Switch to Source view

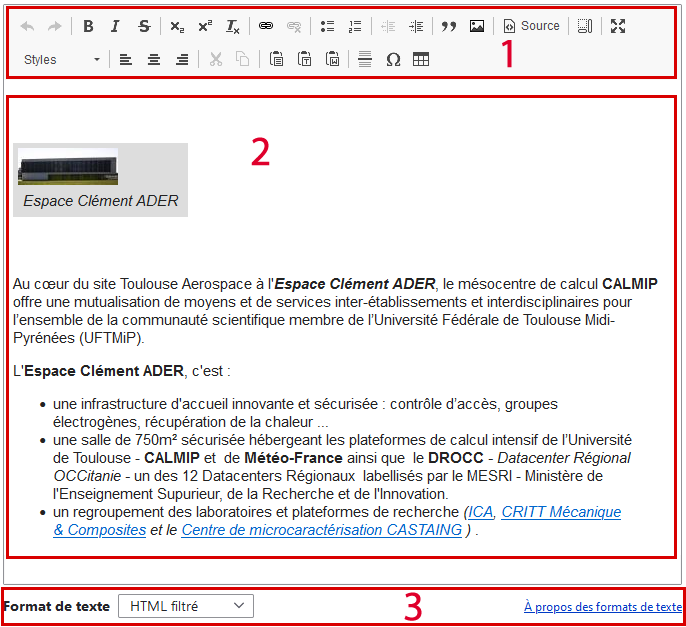tap(531, 26)
